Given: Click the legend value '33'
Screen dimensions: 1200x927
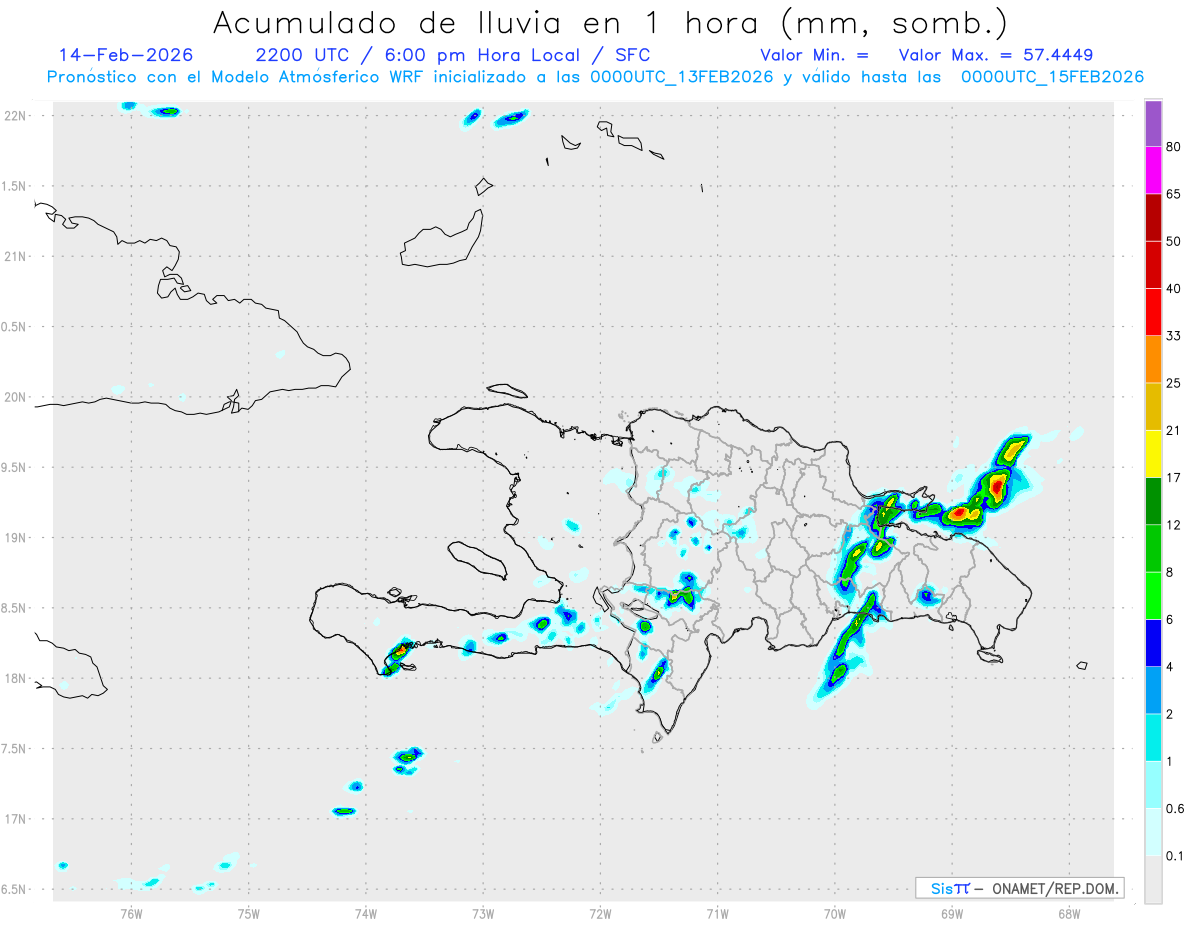Looking at the screenshot, I should point(1173,336).
